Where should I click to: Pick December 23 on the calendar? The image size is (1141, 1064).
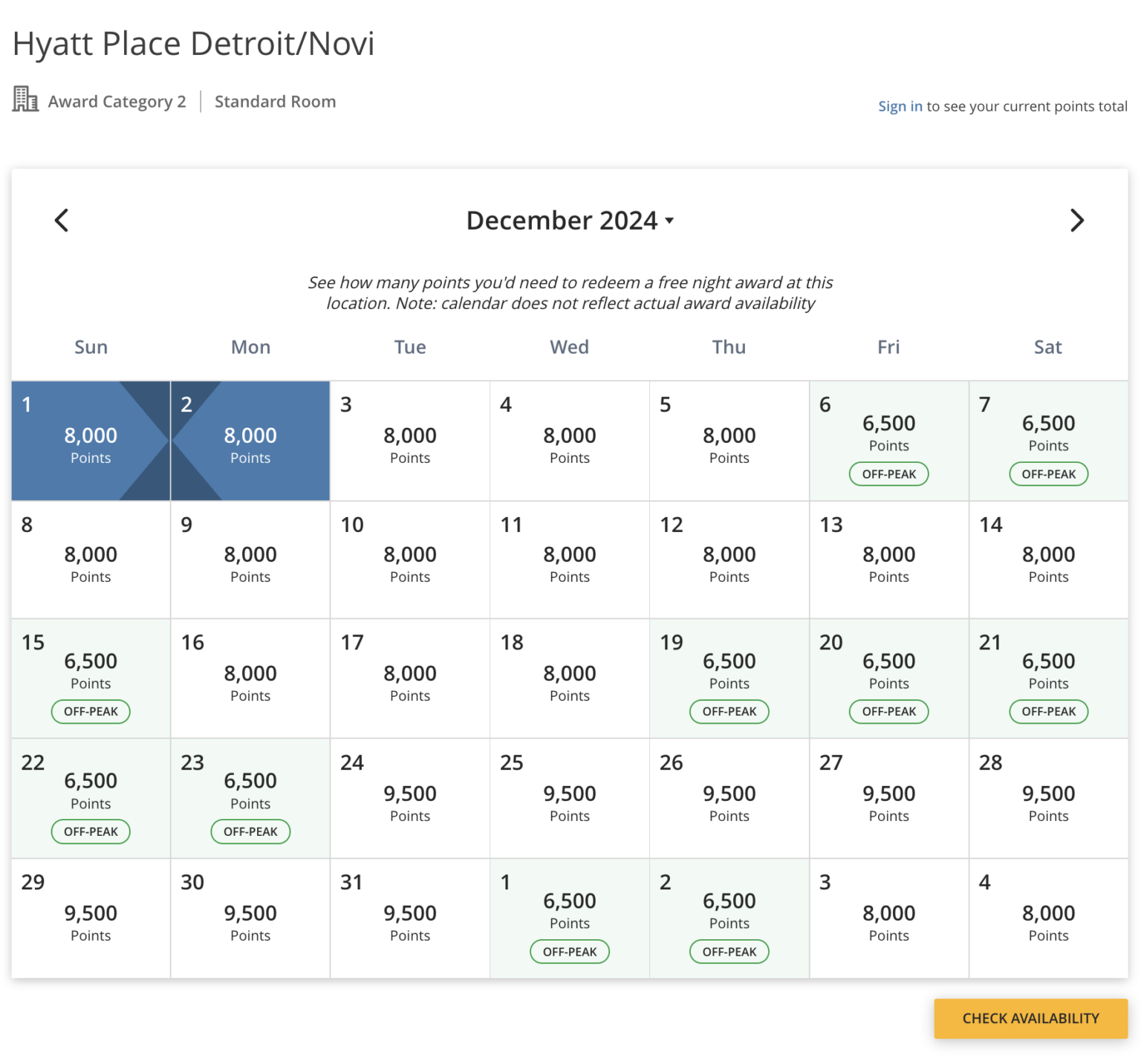[x=250, y=799]
